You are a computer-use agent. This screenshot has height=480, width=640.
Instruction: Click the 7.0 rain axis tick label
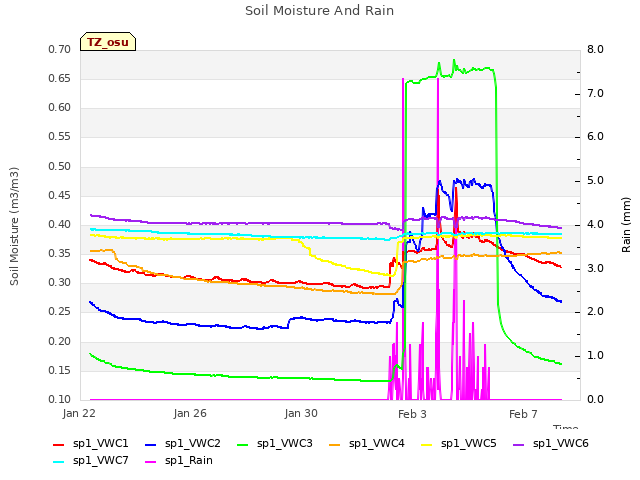click(x=595, y=93)
